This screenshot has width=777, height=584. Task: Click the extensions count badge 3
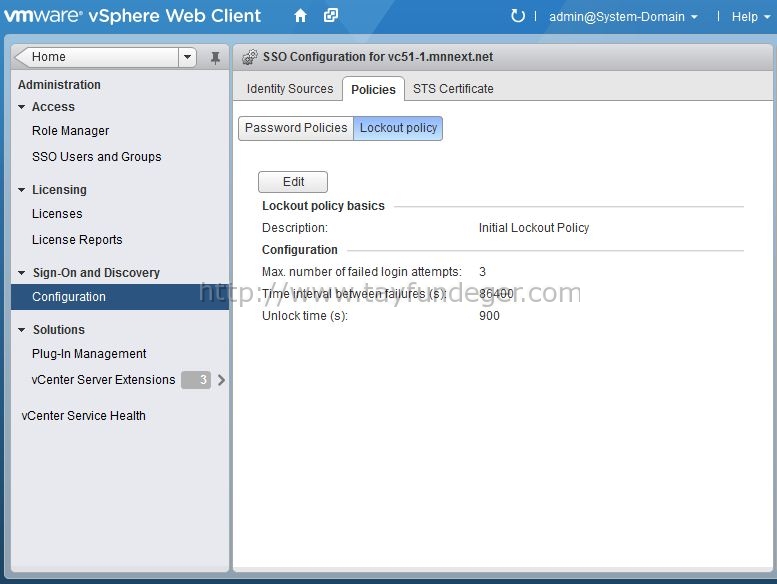[x=196, y=380]
